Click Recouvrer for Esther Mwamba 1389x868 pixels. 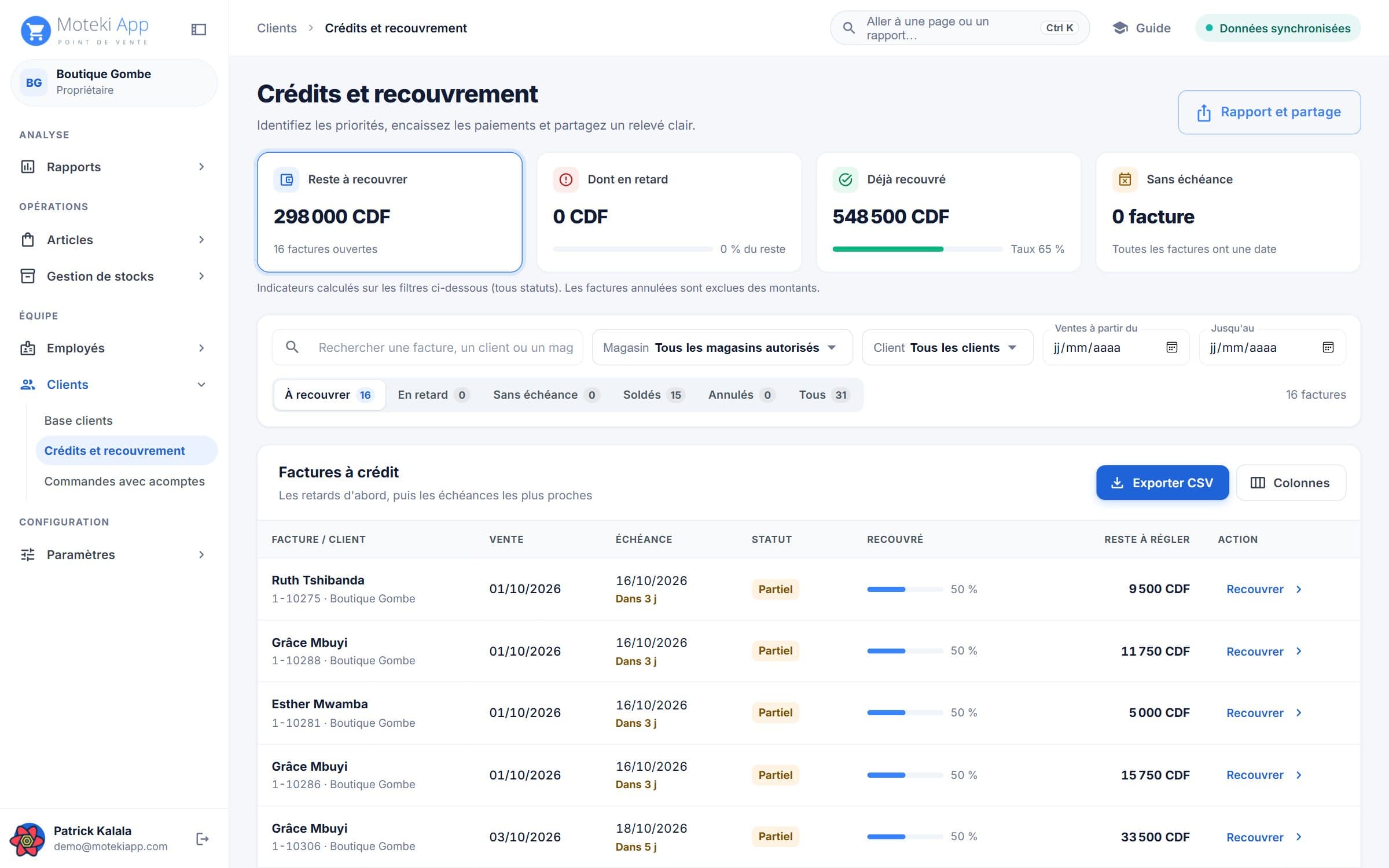1263,713
